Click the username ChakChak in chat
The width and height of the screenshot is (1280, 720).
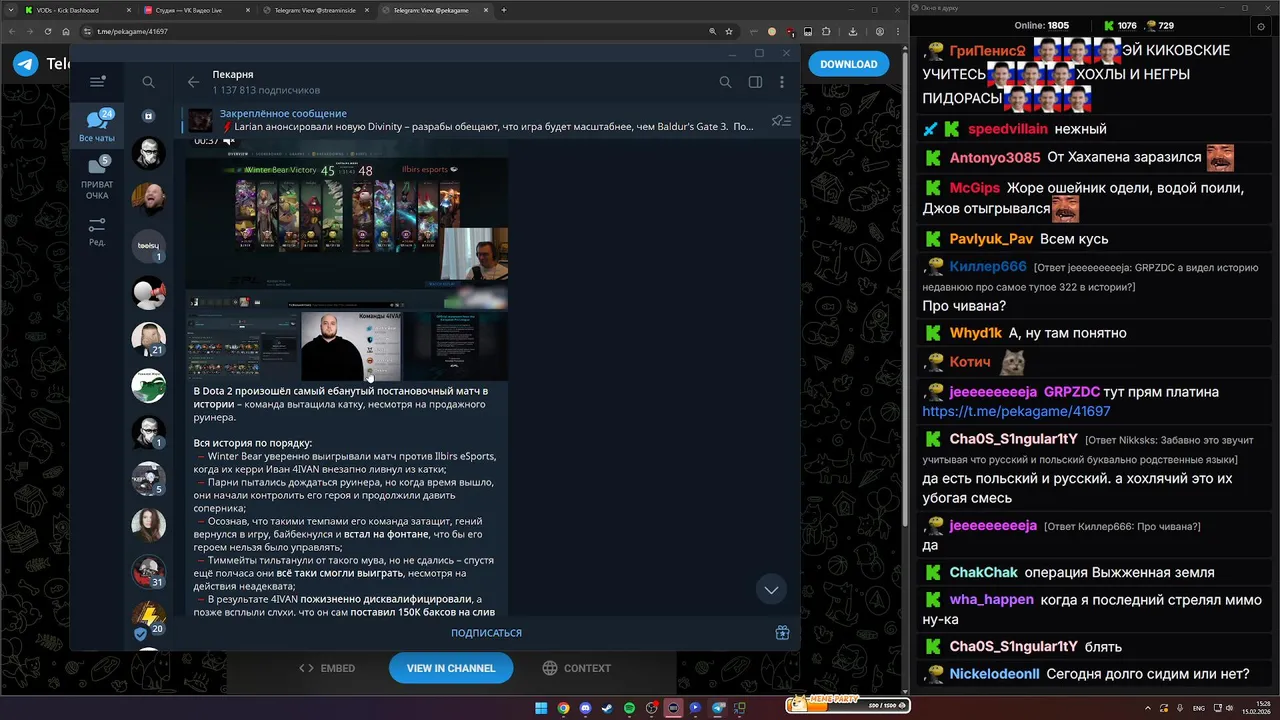(983, 573)
